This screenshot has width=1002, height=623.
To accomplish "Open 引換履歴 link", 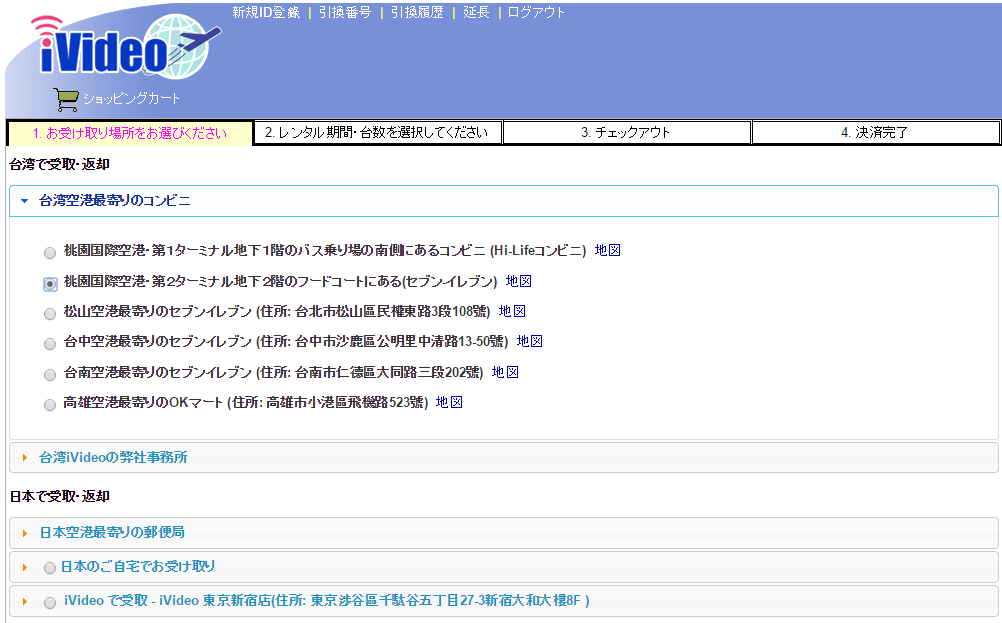I will pyautogui.click(x=417, y=12).
